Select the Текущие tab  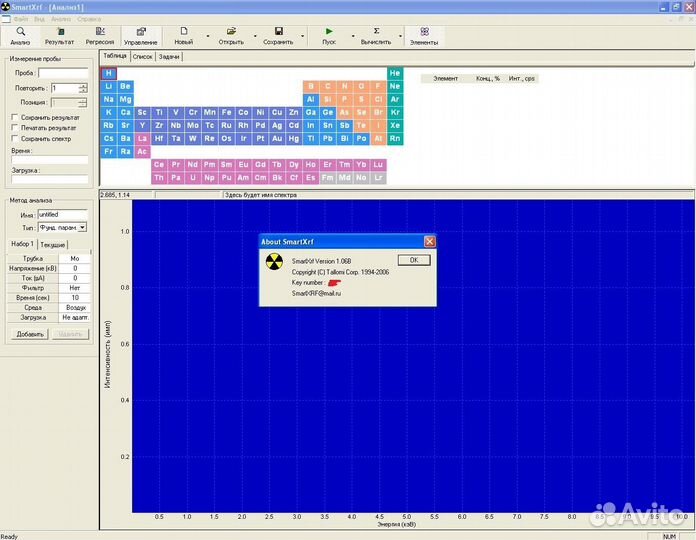[x=52, y=245]
